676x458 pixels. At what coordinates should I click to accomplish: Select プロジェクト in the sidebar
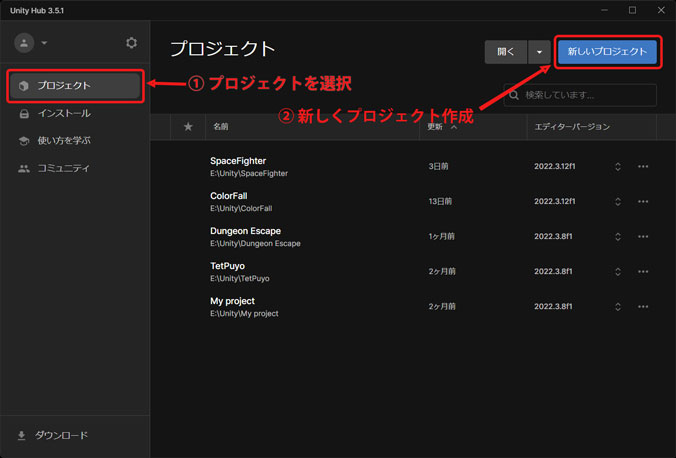click(75, 86)
